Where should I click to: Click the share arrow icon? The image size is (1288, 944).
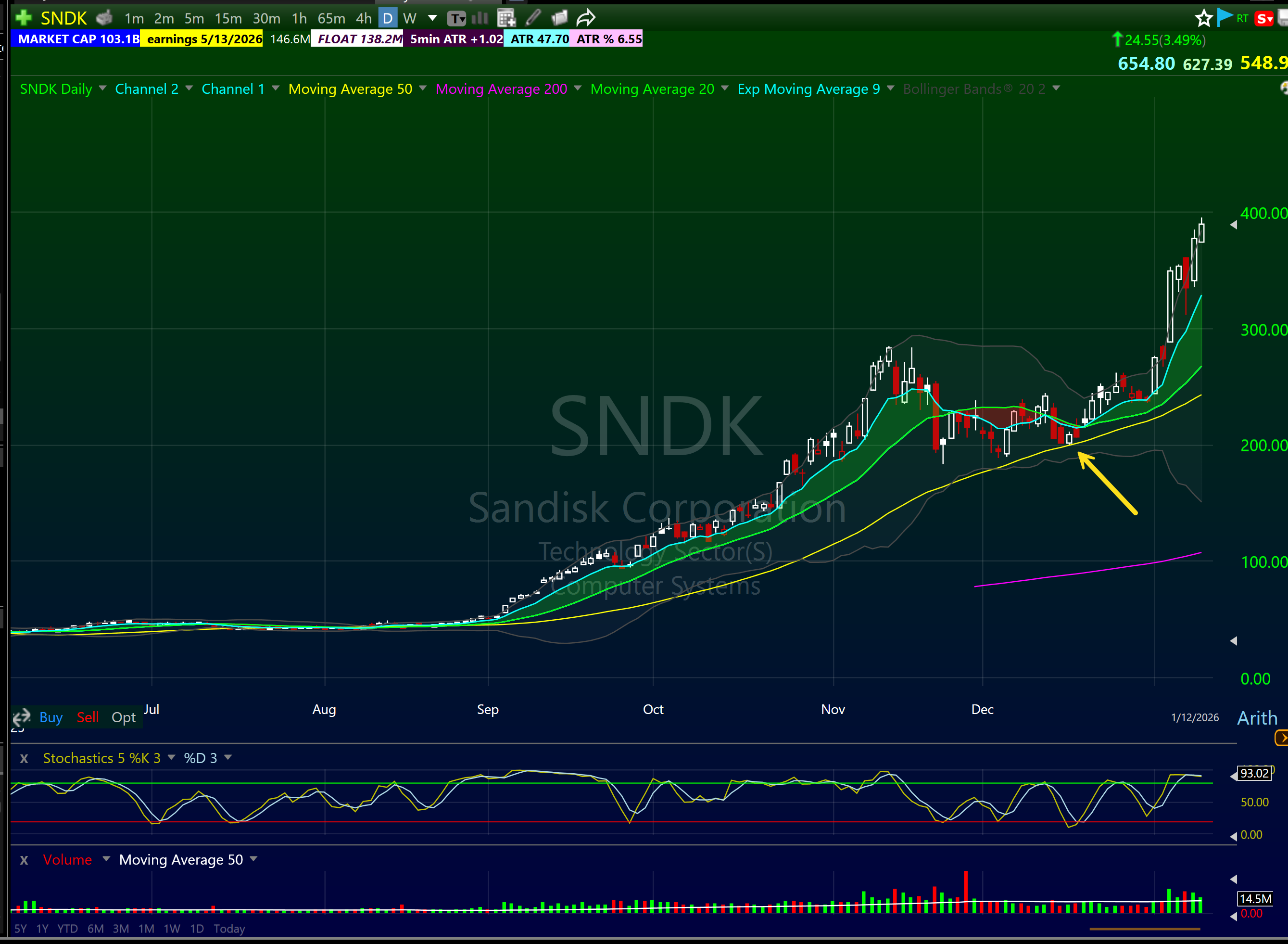tap(586, 18)
